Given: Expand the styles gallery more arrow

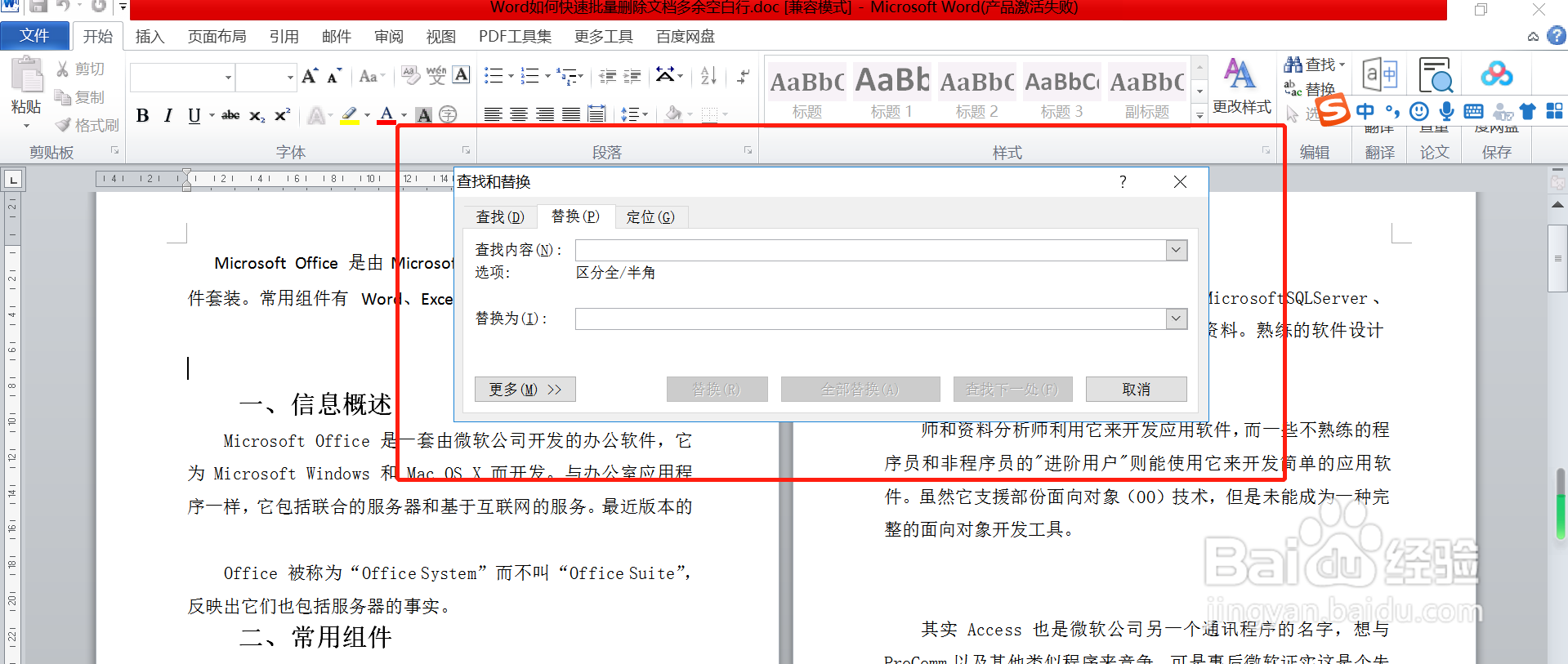Looking at the screenshot, I should point(1199,115).
